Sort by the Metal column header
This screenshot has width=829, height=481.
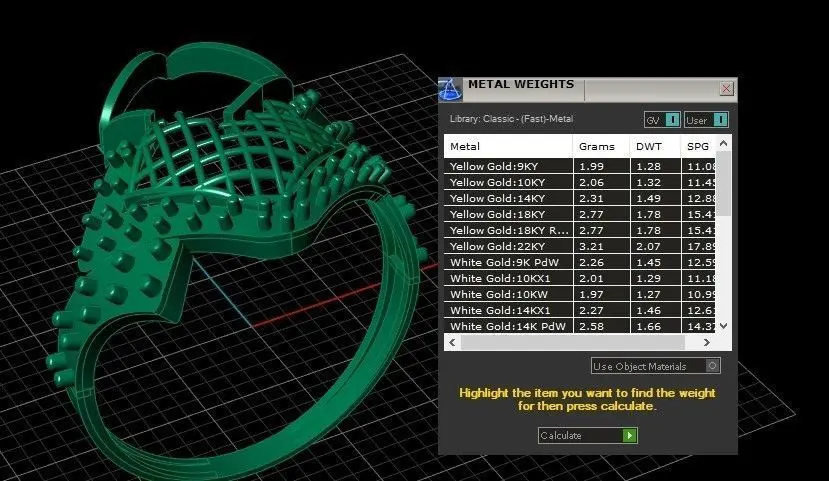pos(508,146)
